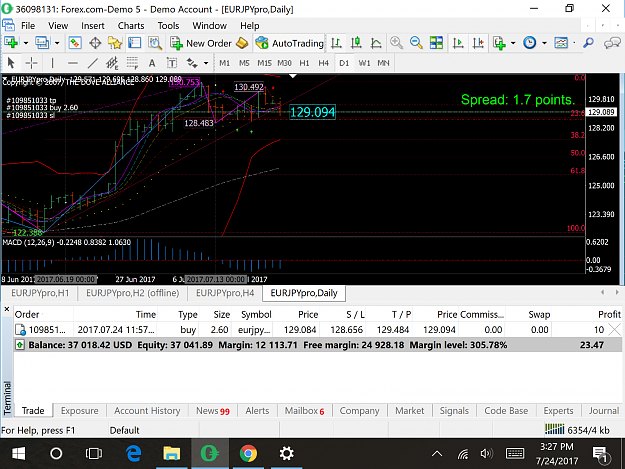Expand the Profiles dropdown arrow

(57, 43)
